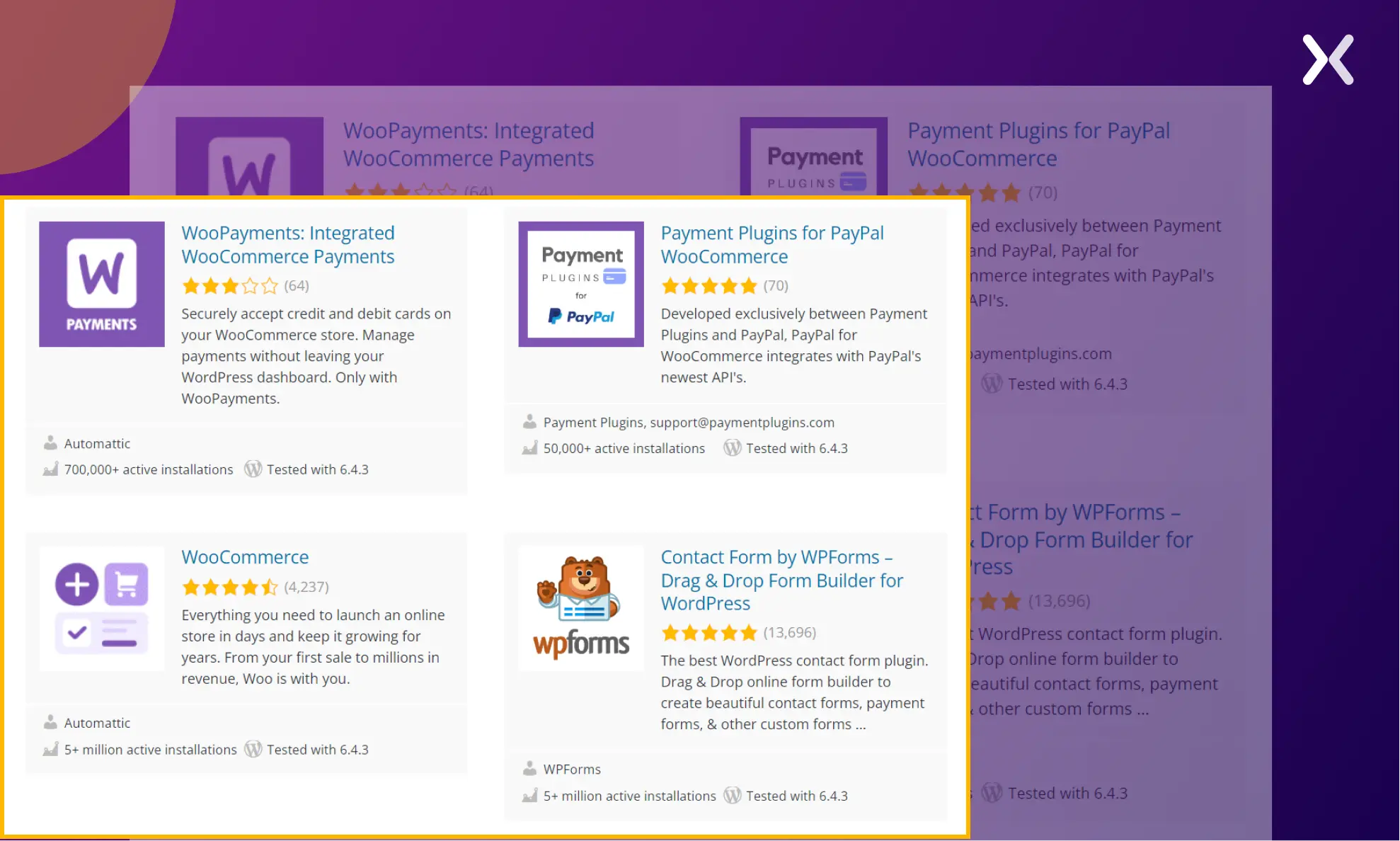Click the WooCommerce plugin icon with cart
Image resolution: width=1400 pixels, height=841 pixels.
[102, 608]
